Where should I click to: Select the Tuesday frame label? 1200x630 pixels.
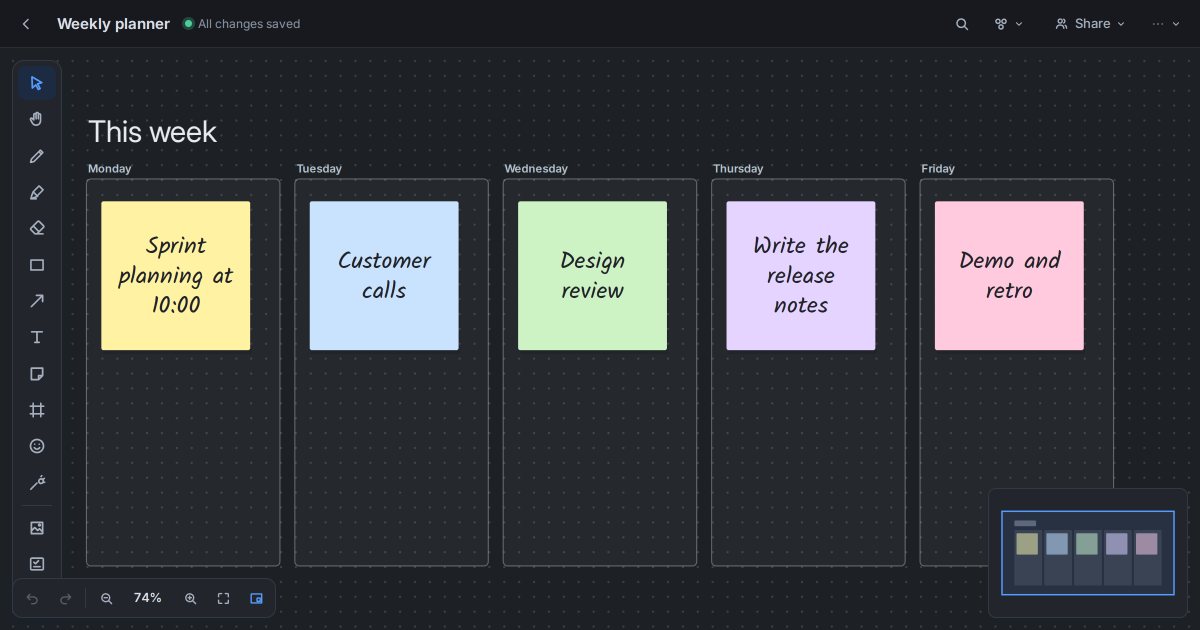coord(319,169)
